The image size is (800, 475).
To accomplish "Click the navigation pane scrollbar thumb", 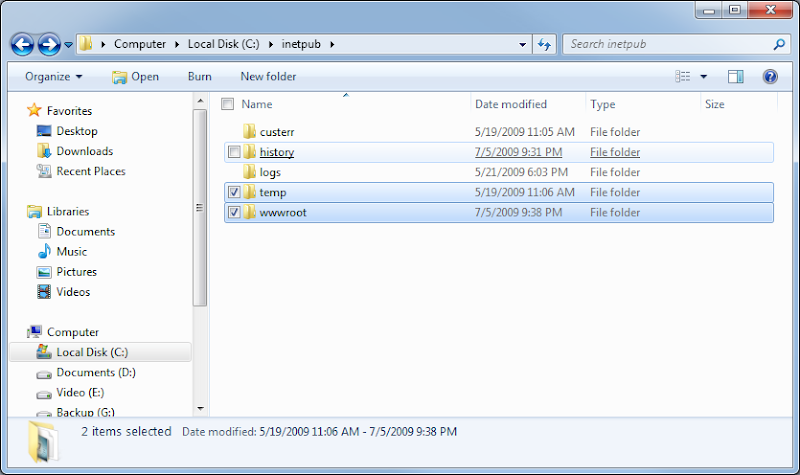I will coord(200,208).
